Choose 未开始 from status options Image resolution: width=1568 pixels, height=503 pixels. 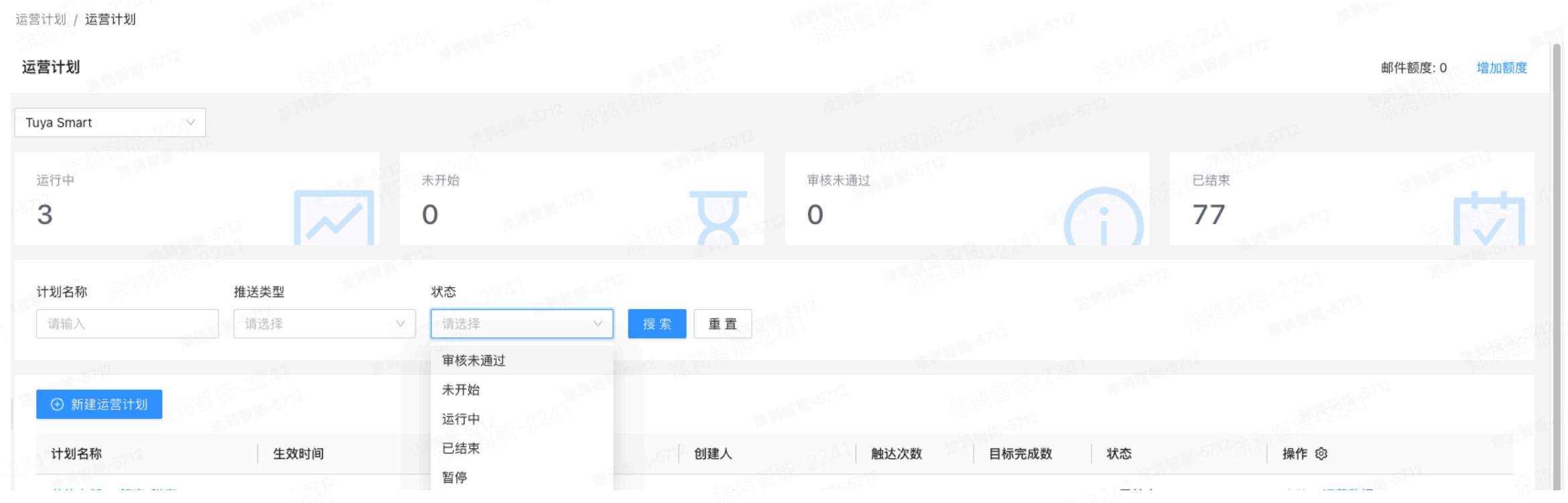click(522, 390)
